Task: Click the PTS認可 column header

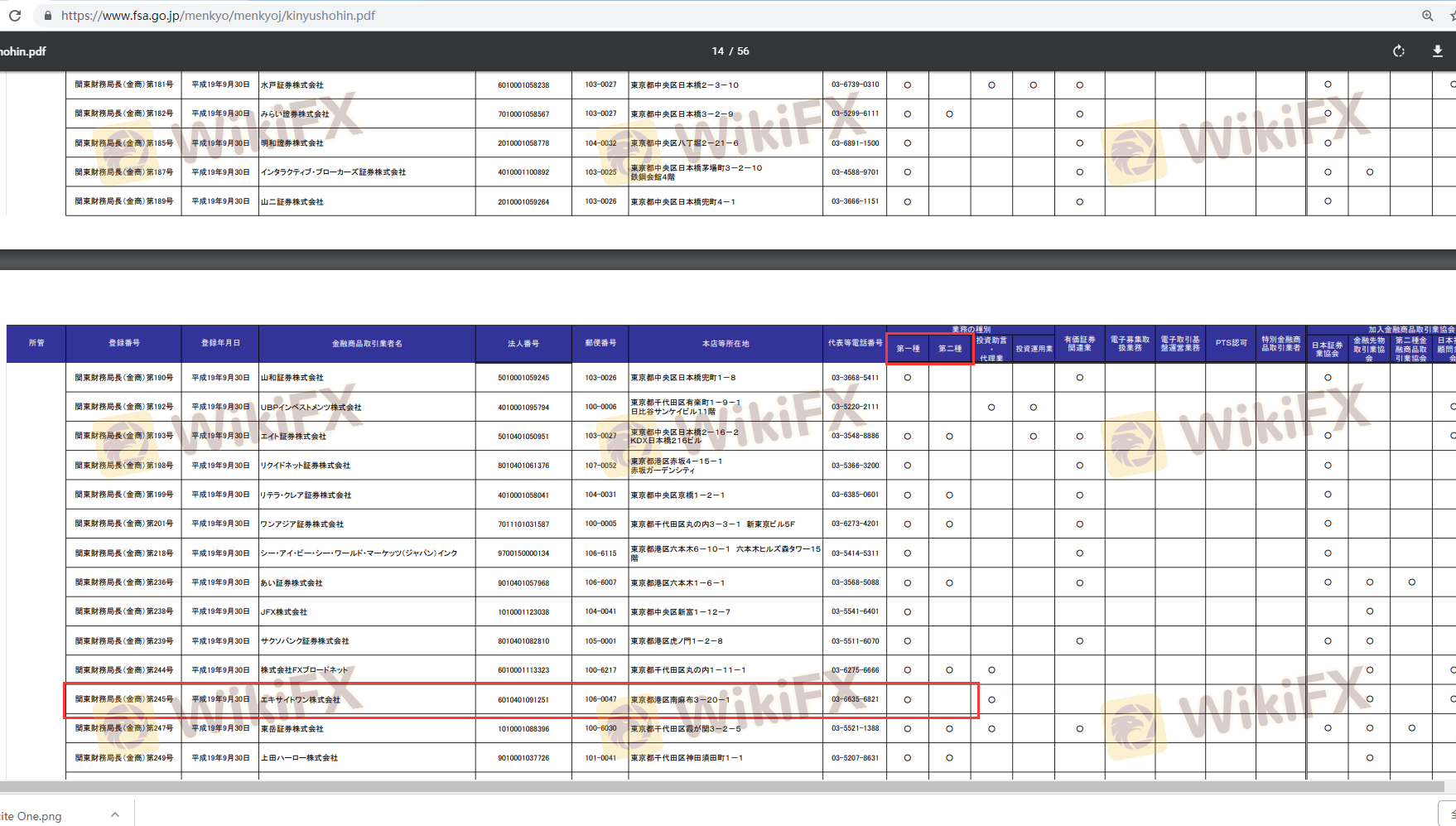Action: 1231,343
